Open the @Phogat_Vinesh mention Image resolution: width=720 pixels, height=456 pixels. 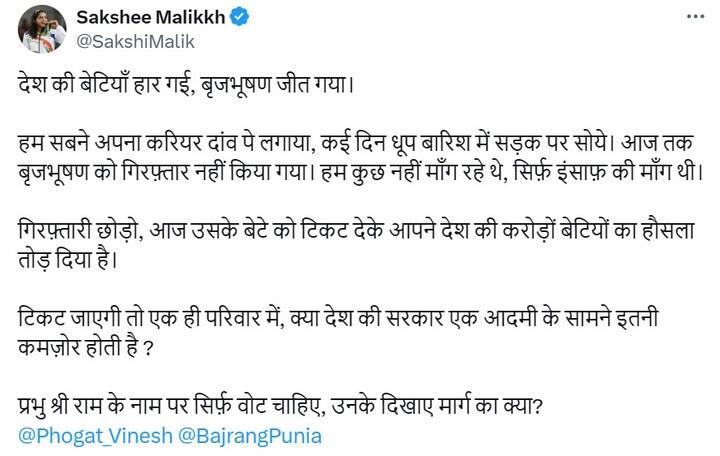coord(94,437)
